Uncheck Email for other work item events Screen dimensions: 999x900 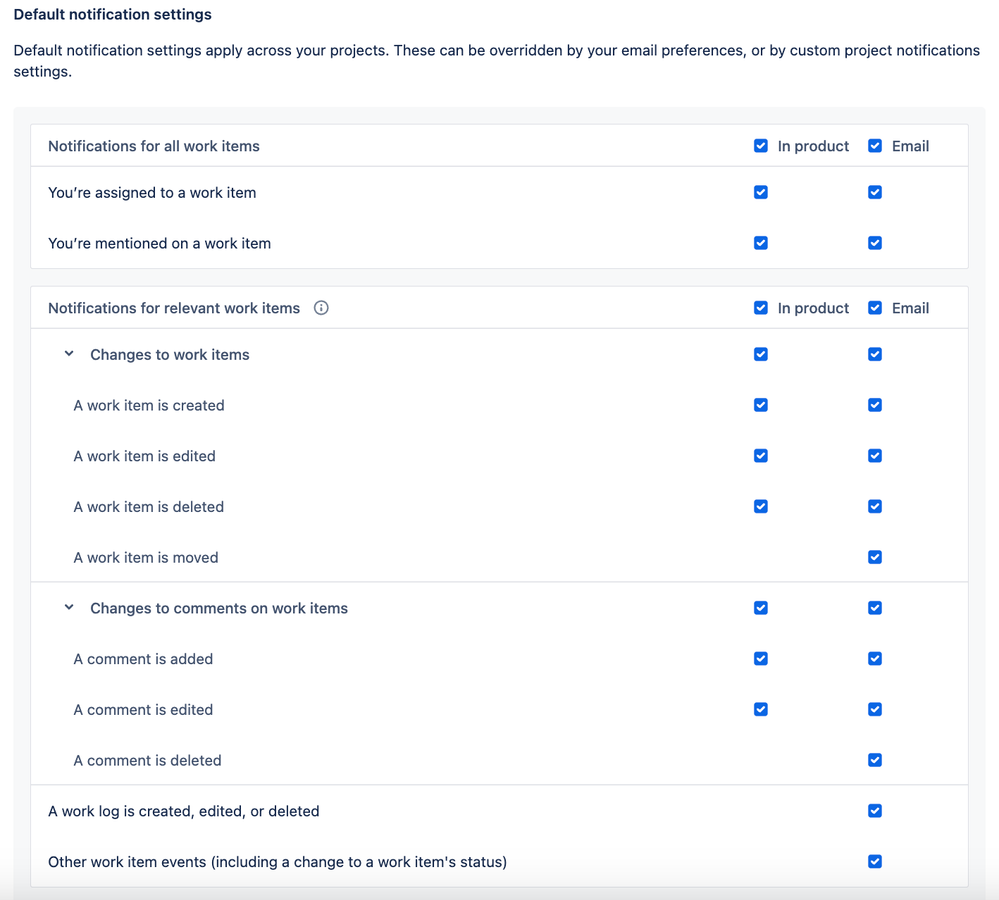click(875, 861)
